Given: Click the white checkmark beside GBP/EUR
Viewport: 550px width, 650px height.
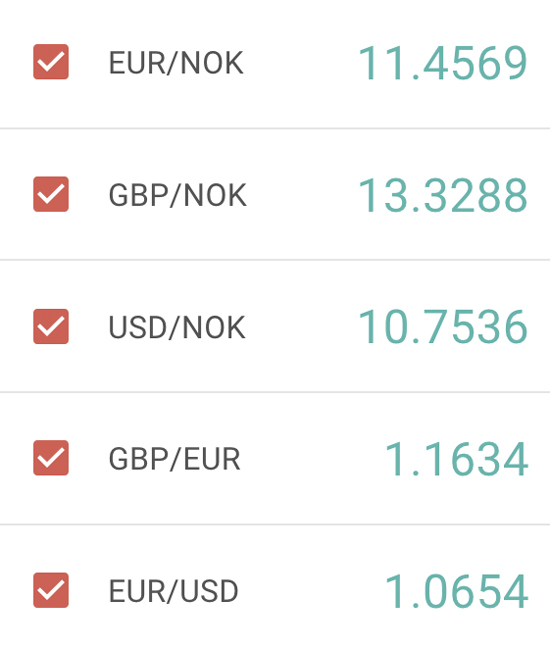Looking at the screenshot, I should coord(51,458).
